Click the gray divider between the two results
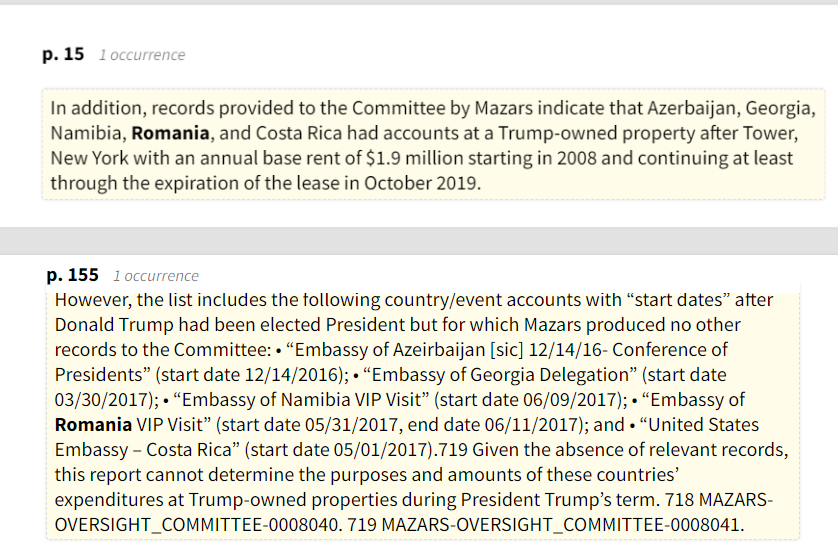The width and height of the screenshot is (838, 552). coord(419,240)
